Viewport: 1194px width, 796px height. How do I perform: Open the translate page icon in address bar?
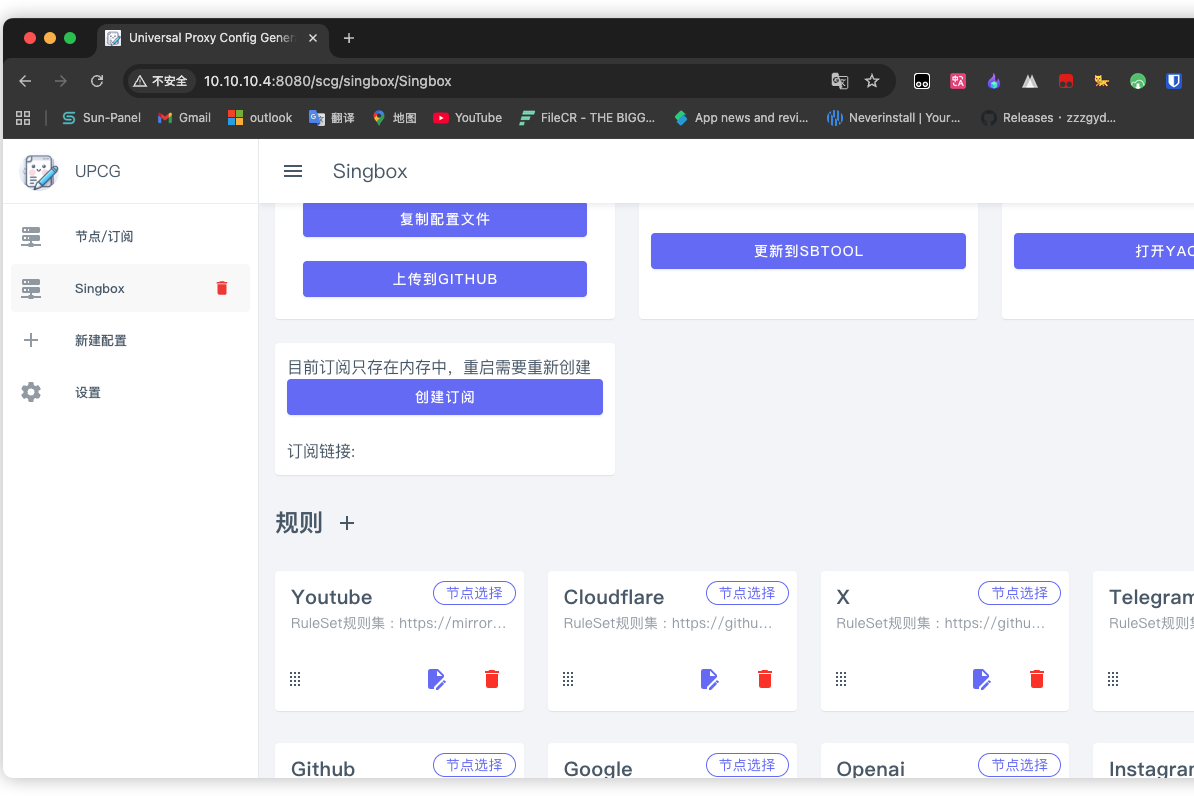[x=839, y=81]
